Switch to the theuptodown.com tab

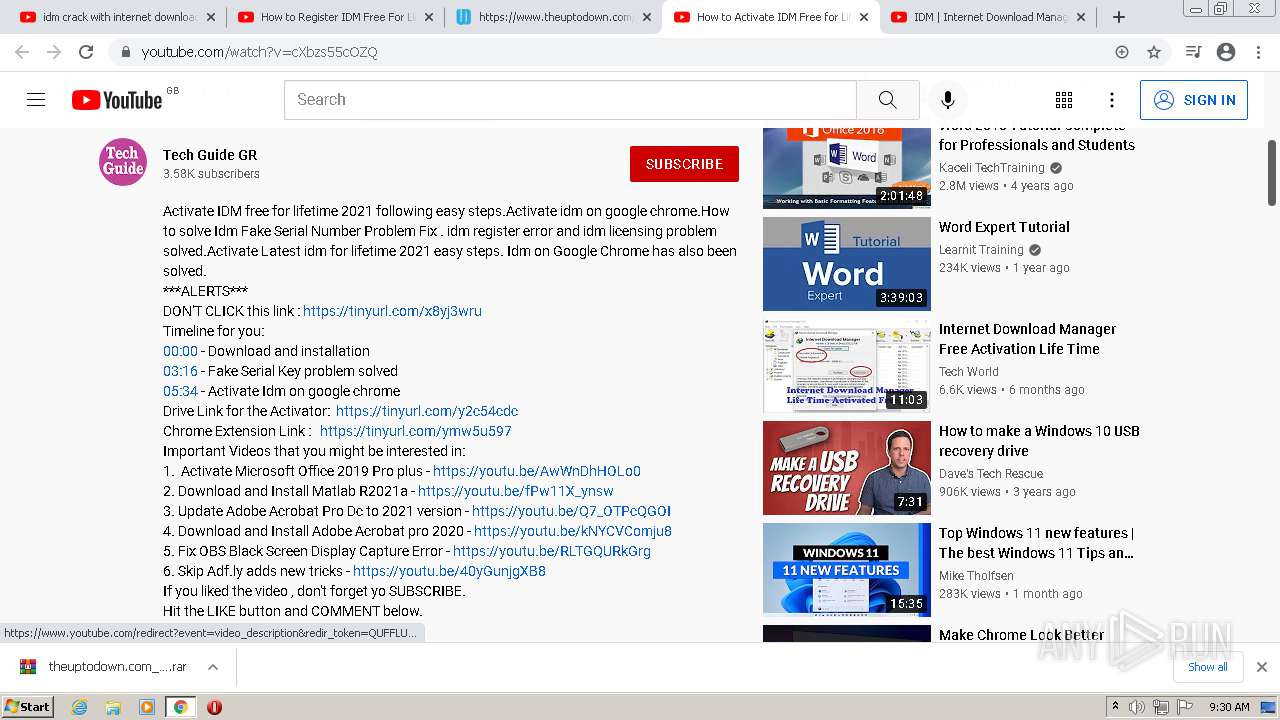(x=554, y=17)
